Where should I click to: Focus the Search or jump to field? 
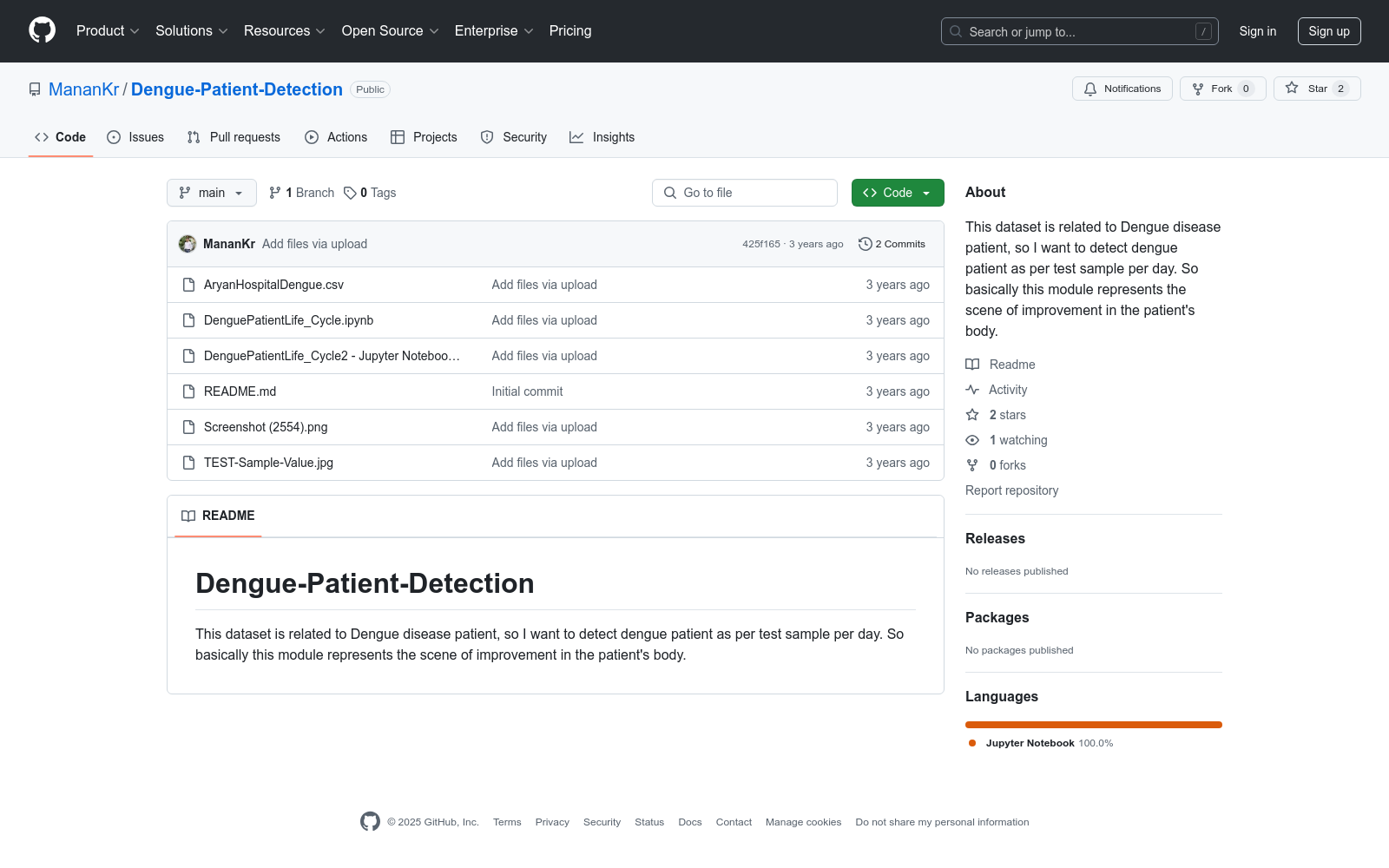coord(1080,31)
